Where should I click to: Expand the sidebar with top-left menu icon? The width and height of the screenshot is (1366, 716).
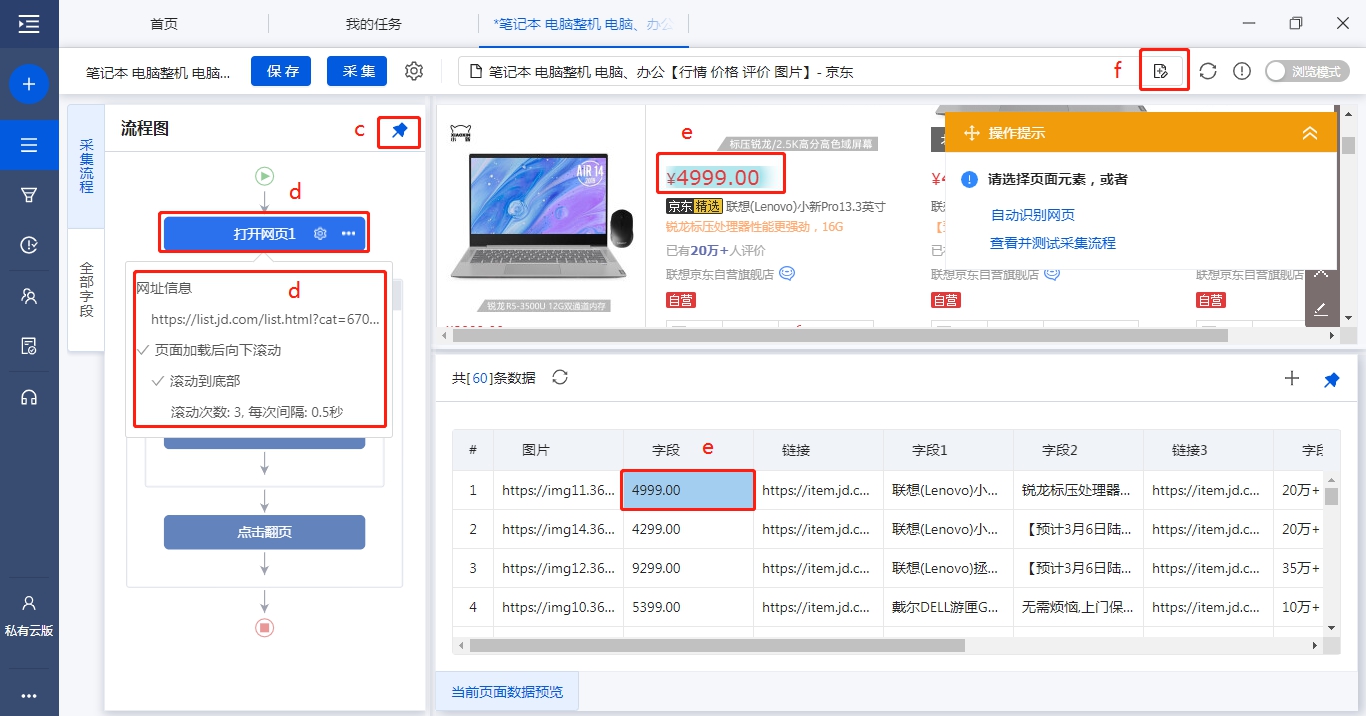point(29,24)
